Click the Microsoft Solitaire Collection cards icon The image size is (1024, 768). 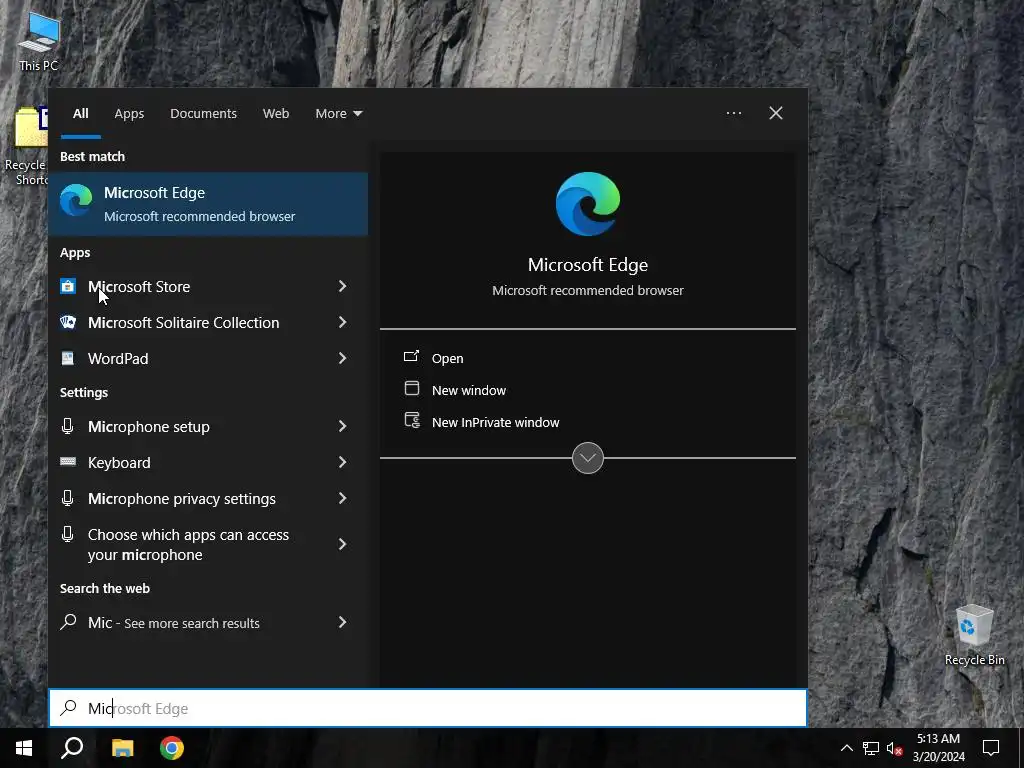[68, 322]
